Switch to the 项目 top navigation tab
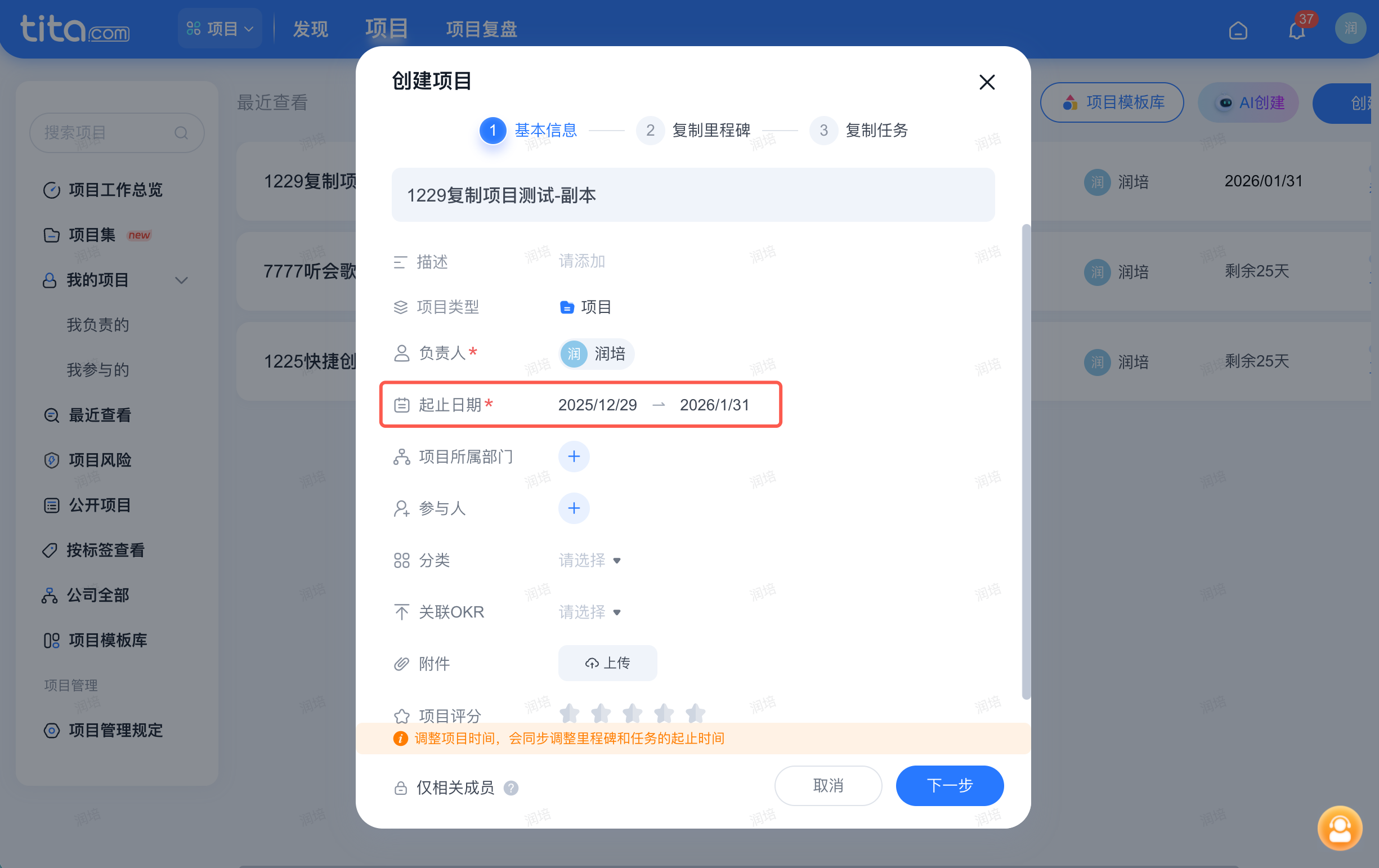 tap(387, 28)
